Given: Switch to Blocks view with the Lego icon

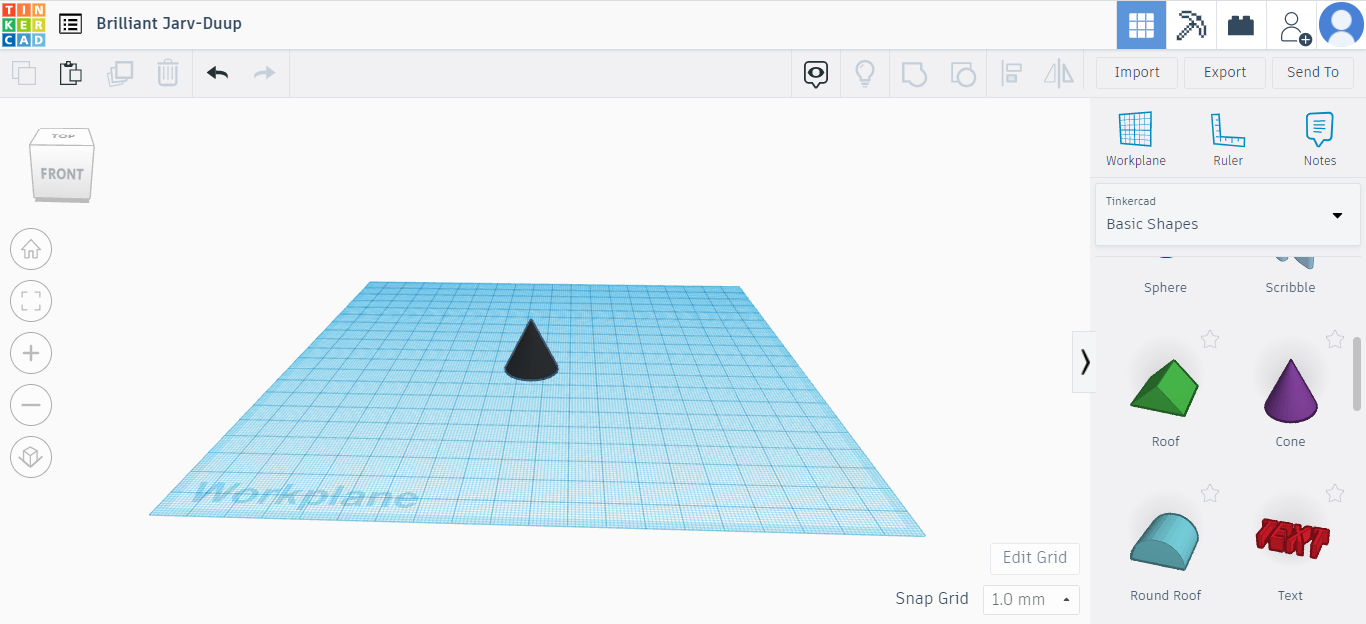Looking at the screenshot, I should pos(1240,25).
